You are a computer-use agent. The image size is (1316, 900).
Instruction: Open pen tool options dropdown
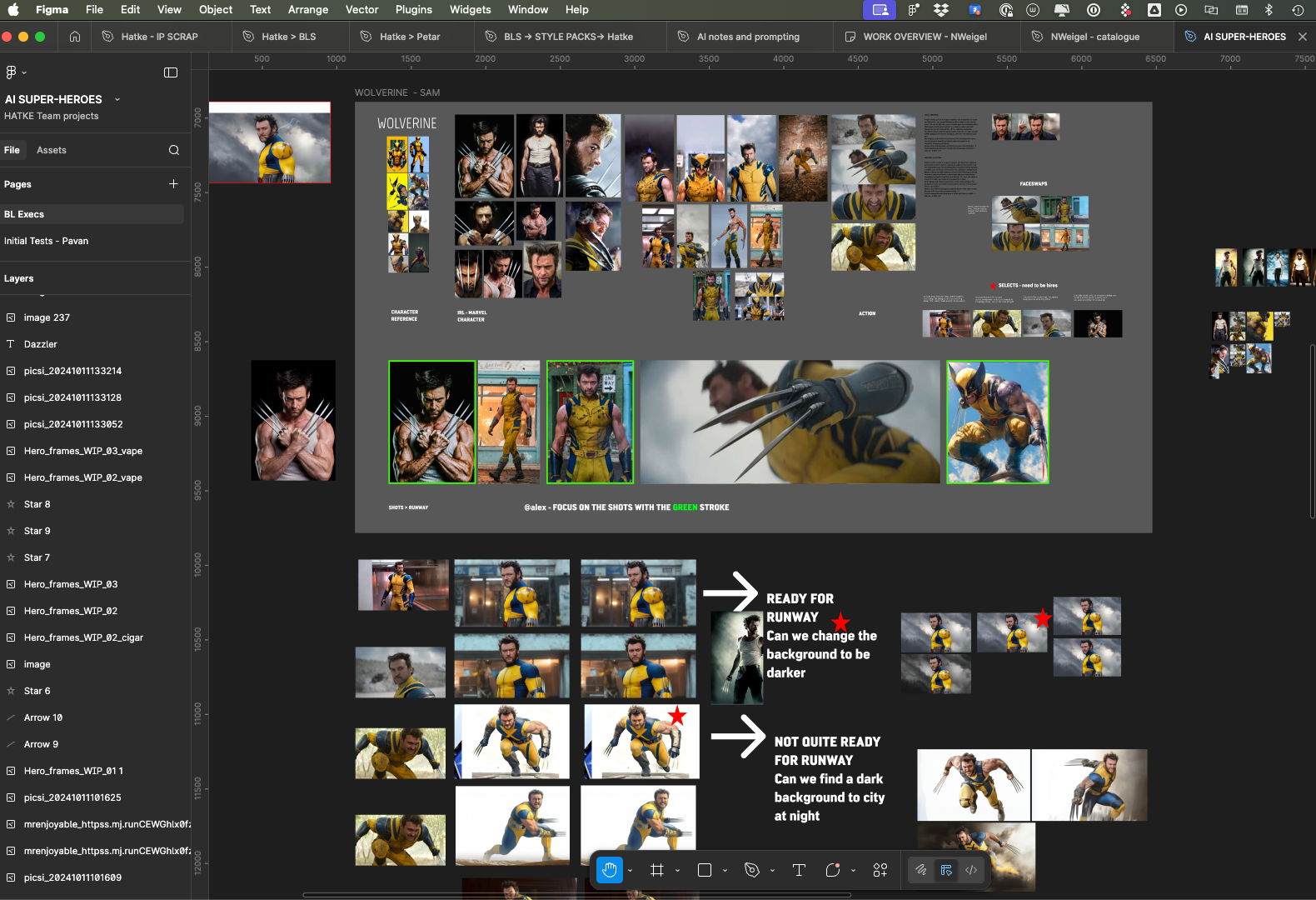click(772, 870)
